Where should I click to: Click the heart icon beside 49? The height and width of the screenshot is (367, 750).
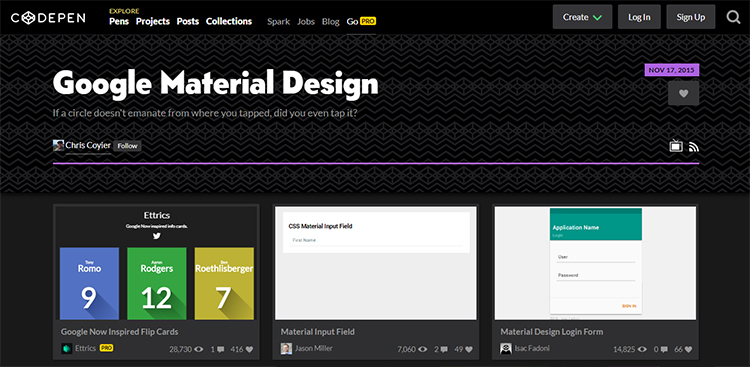(x=469, y=350)
